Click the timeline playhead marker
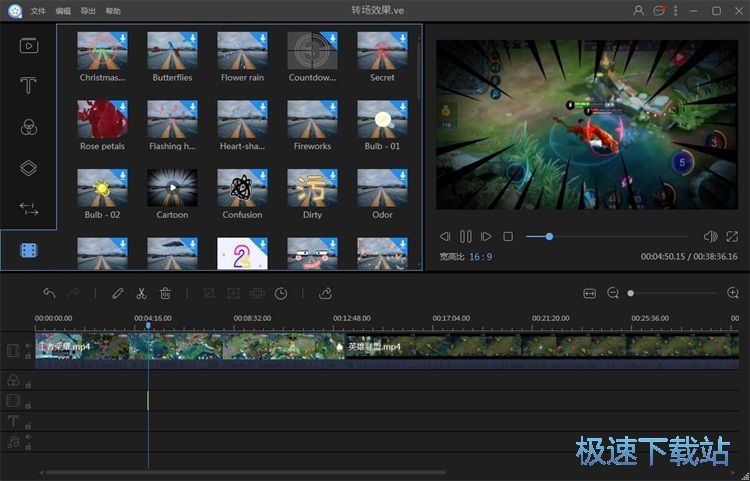This screenshot has height=481, width=750. click(x=148, y=326)
